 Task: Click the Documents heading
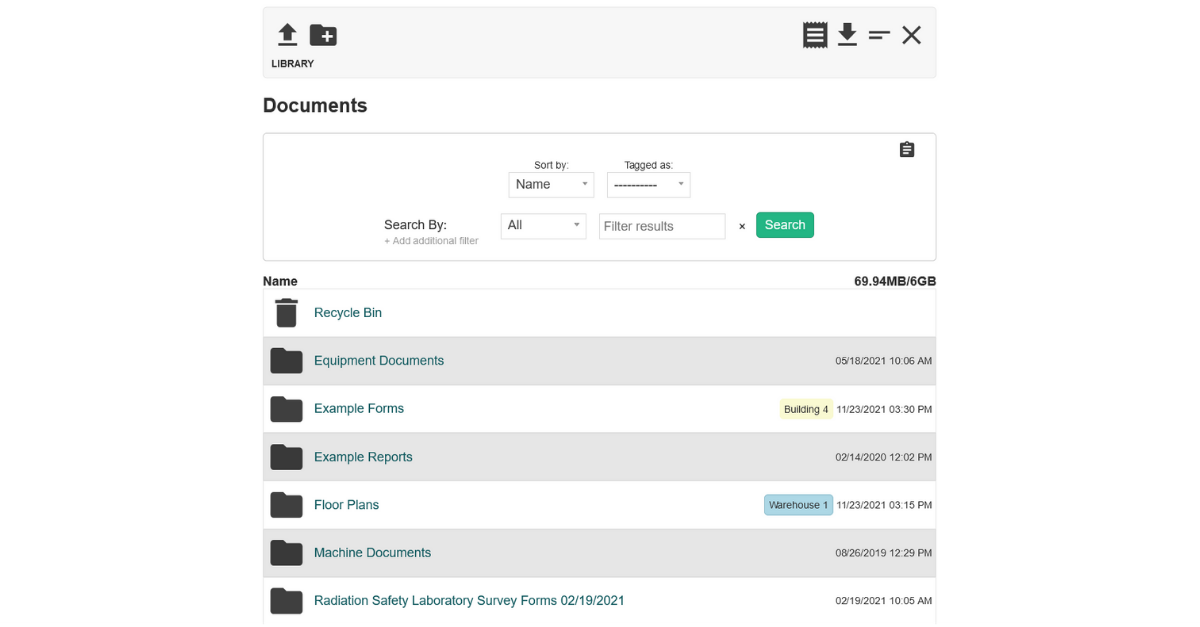click(315, 105)
